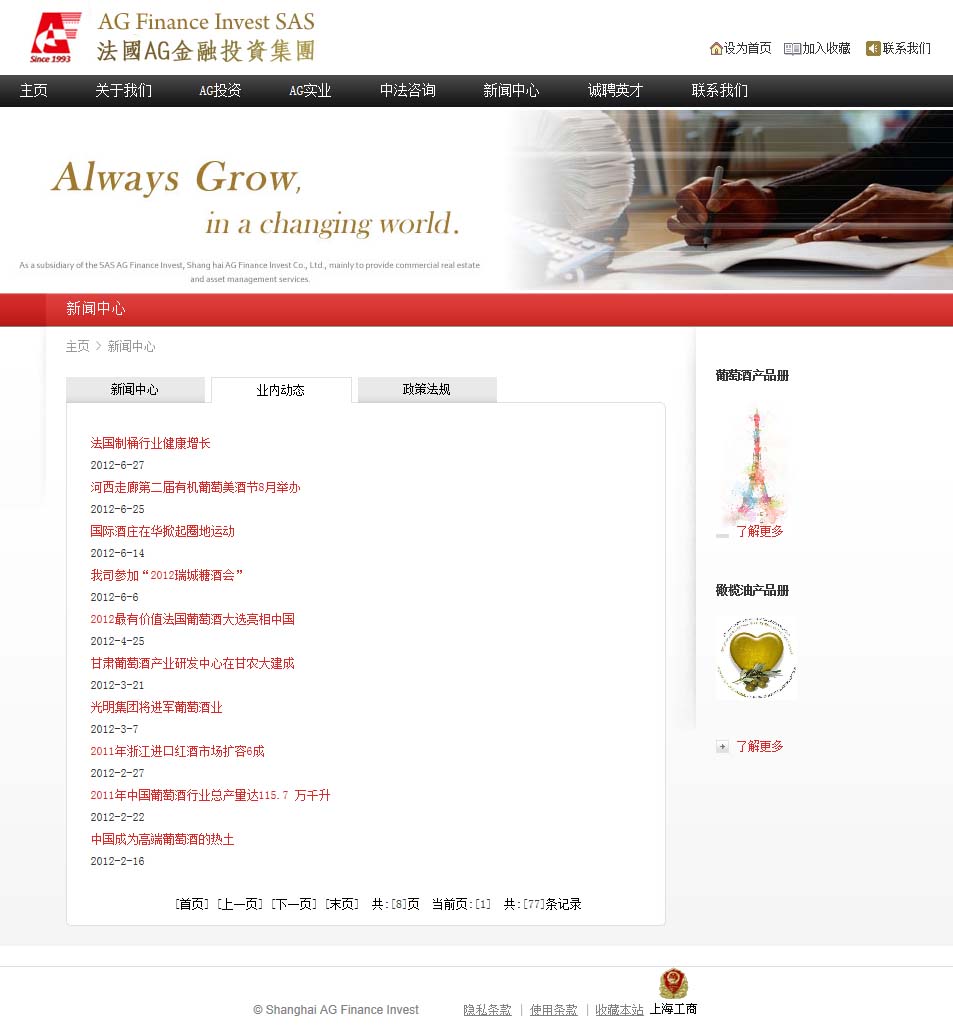Click the record count 共:[77]条记录
The height and width of the screenshot is (1028, 953).
543,904
